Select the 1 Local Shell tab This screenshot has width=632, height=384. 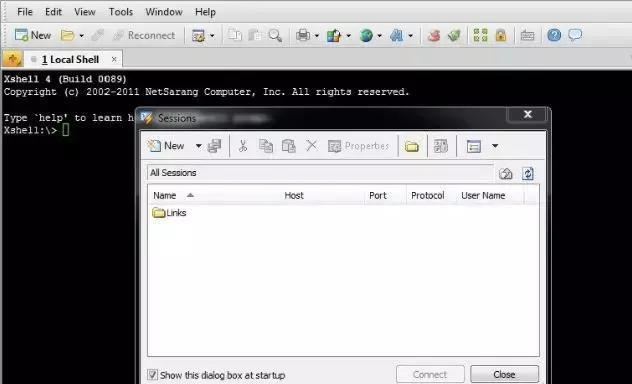coord(70,60)
